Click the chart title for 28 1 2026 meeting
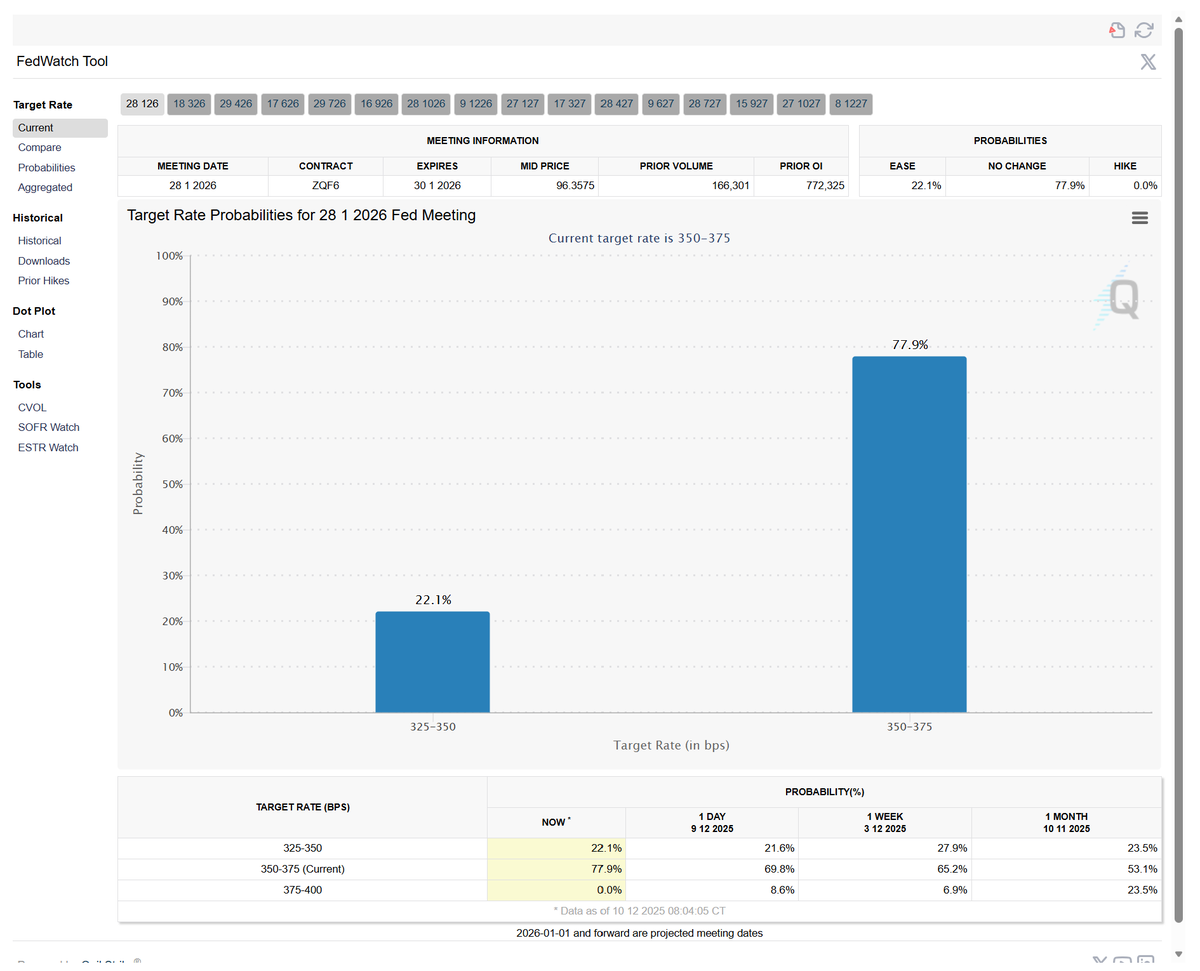 click(301, 215)
